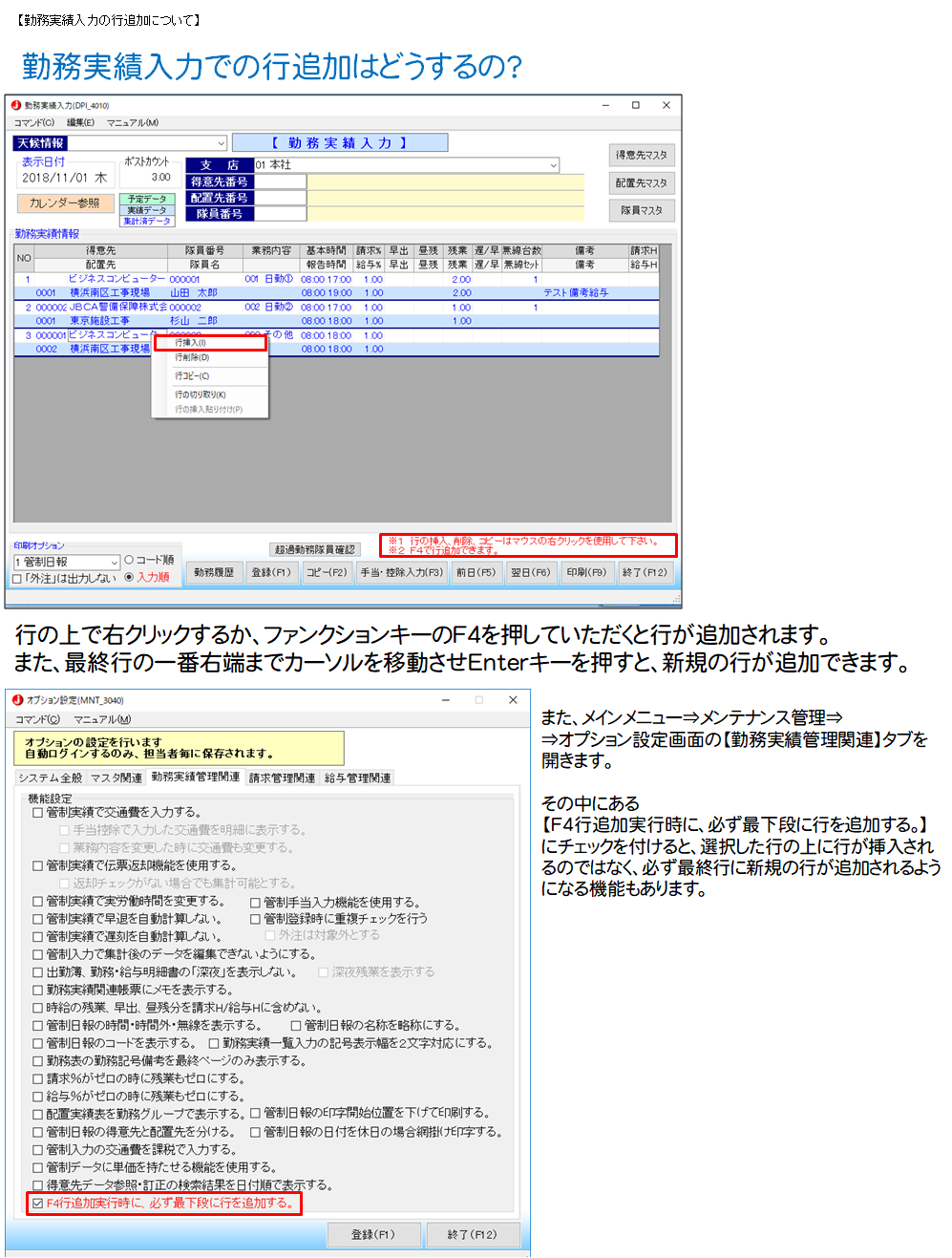Switch to the システム全般 tab

pos(51,778)
